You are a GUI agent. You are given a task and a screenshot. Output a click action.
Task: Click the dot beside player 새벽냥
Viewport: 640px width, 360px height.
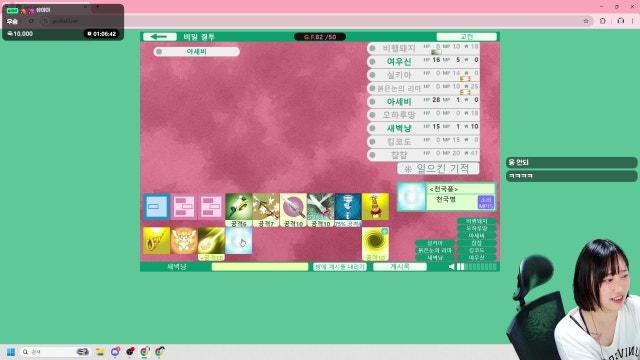click(x=372, y=128)
